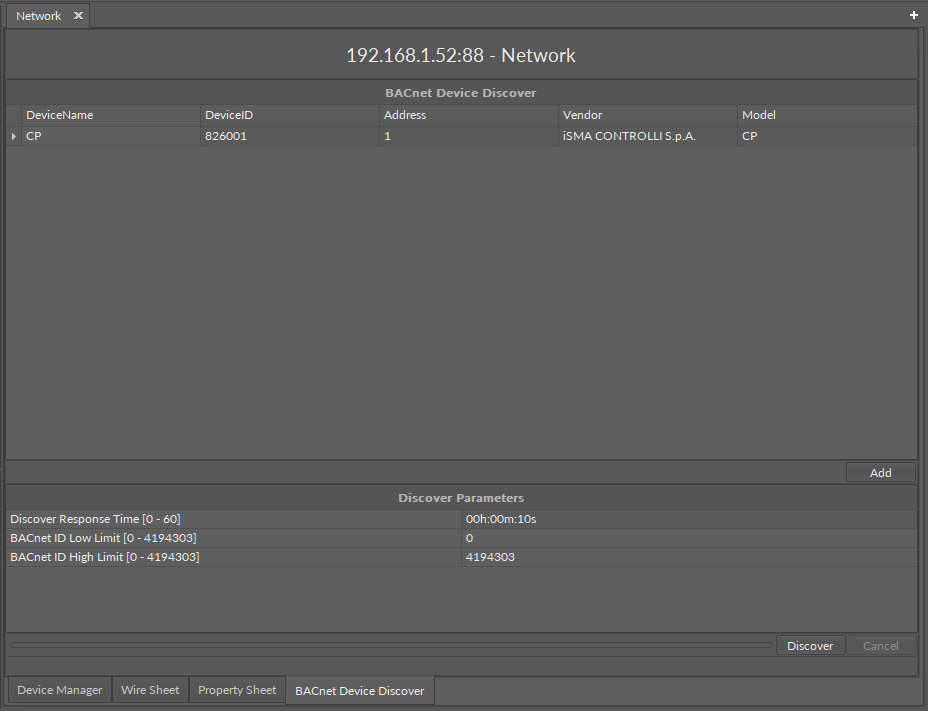Switch to Device Manager tab
The image size is (928, 711).
(60, 690)
